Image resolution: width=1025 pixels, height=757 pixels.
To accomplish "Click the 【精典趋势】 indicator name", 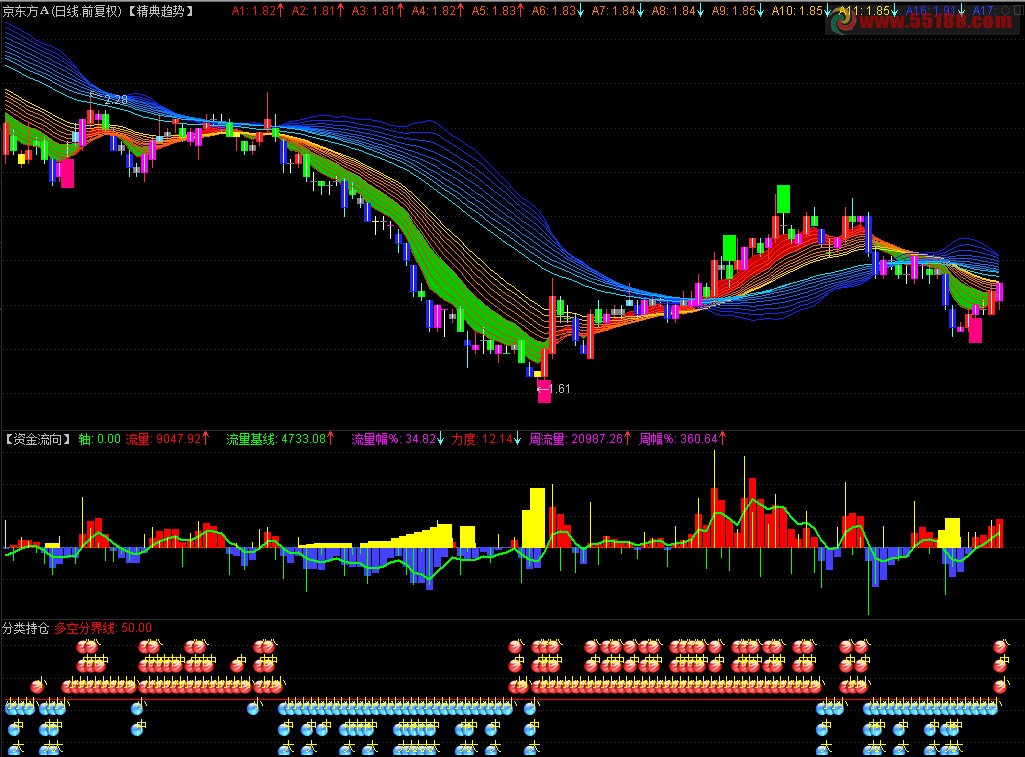I will click(x=159, y=10).
